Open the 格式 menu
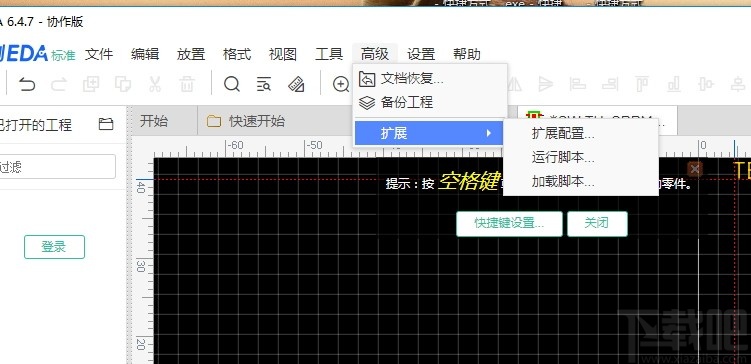 tap(237, 54)
